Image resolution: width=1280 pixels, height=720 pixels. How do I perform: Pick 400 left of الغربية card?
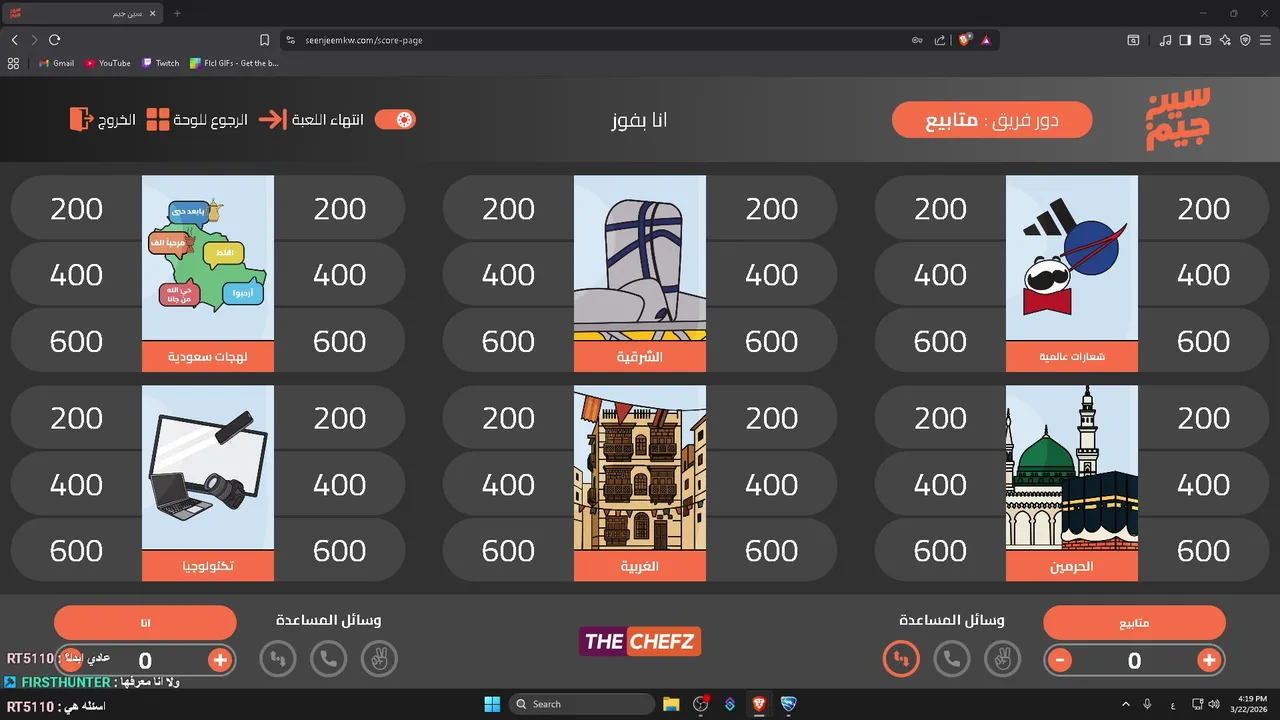coord(509,484)
